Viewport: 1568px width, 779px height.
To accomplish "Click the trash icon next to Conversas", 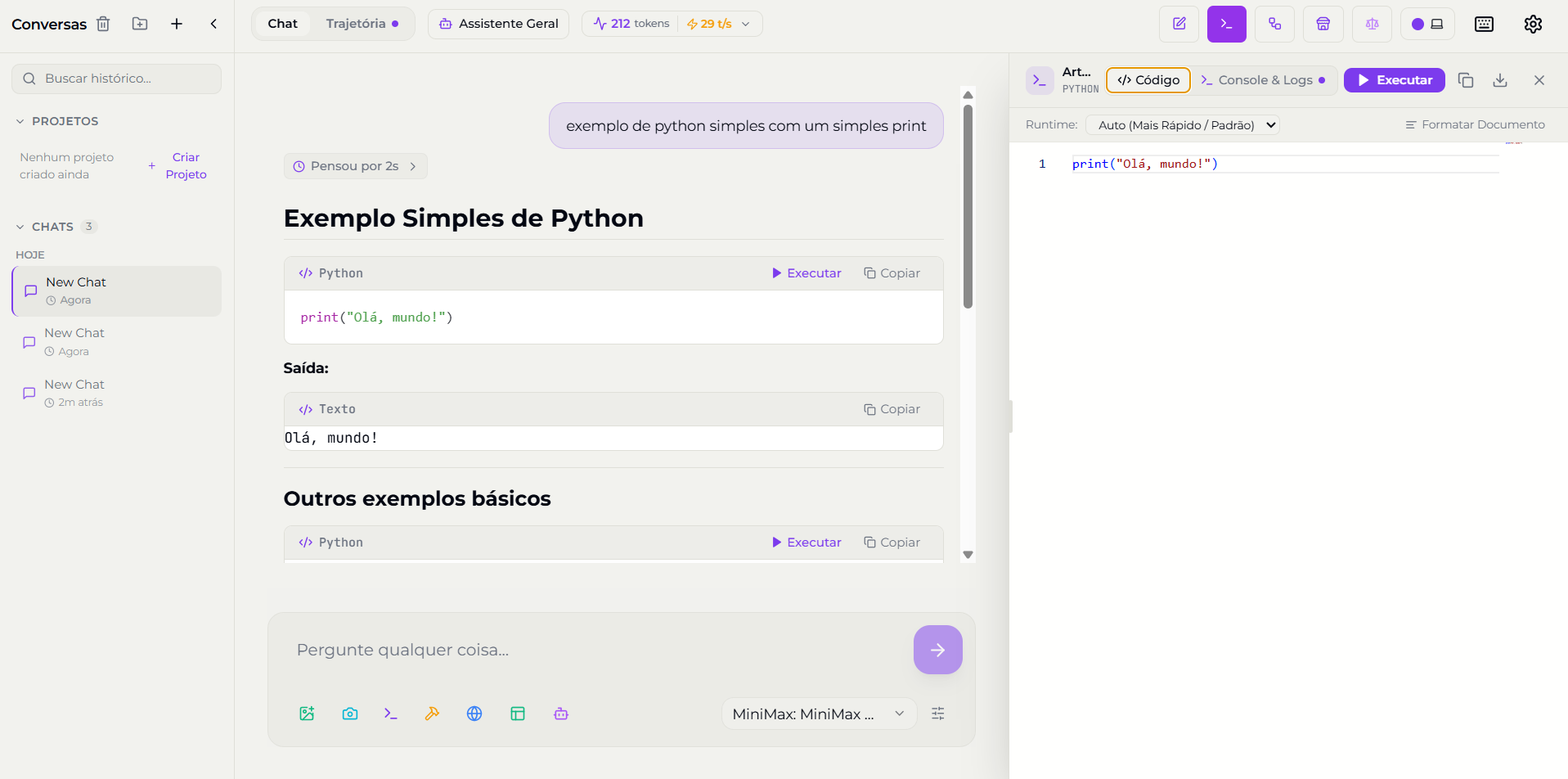I will (x=103, y=24).
